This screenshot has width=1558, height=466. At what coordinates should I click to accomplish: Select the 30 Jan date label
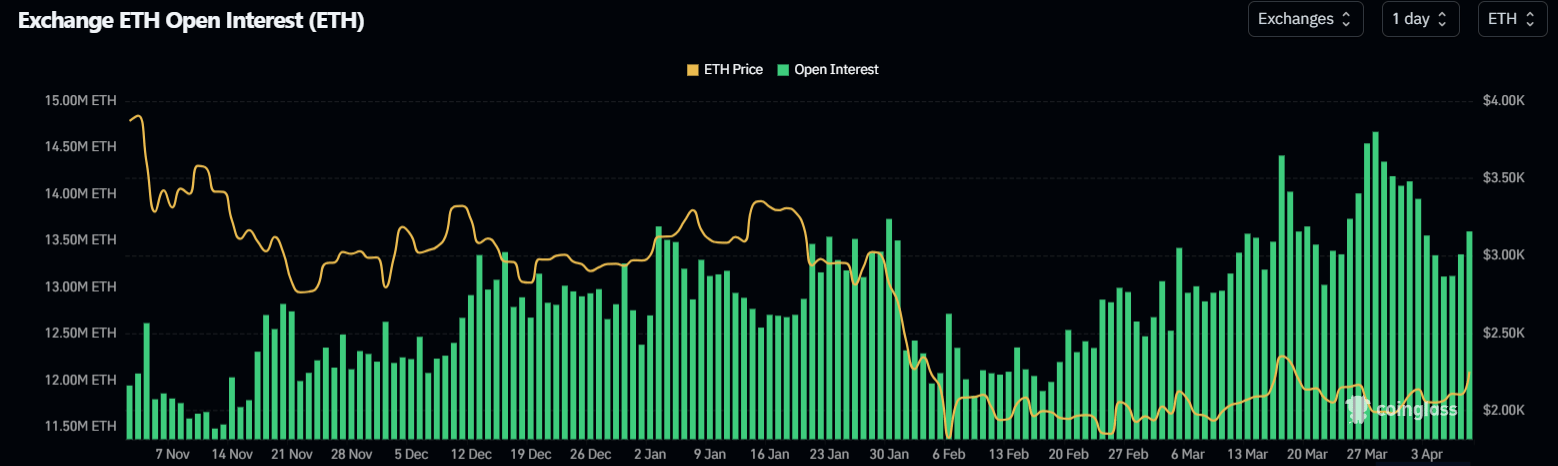coord(889,454)
